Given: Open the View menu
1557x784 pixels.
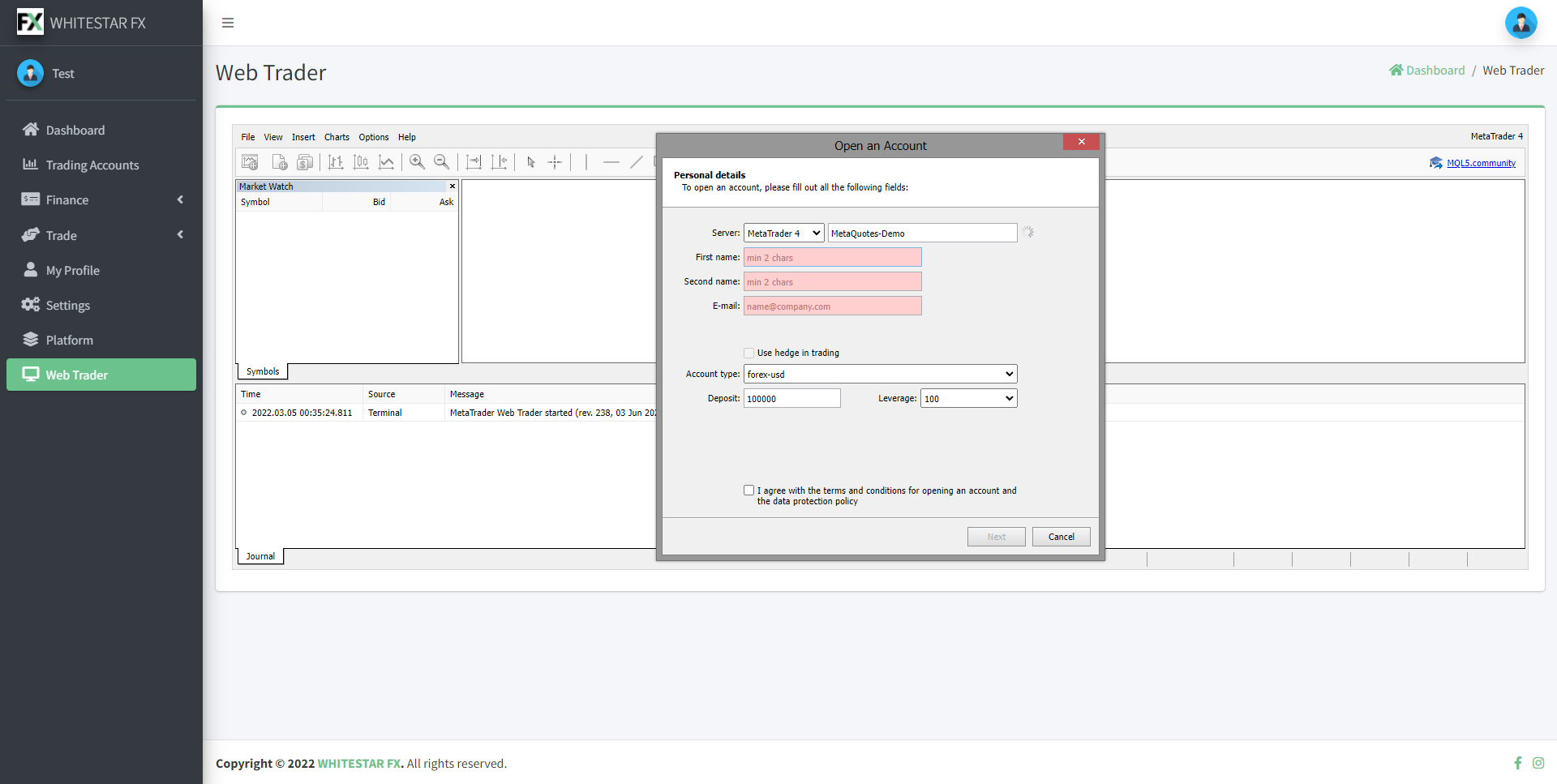Looking at the screenshot, I should pyautogui.click(x=273, y=137).
